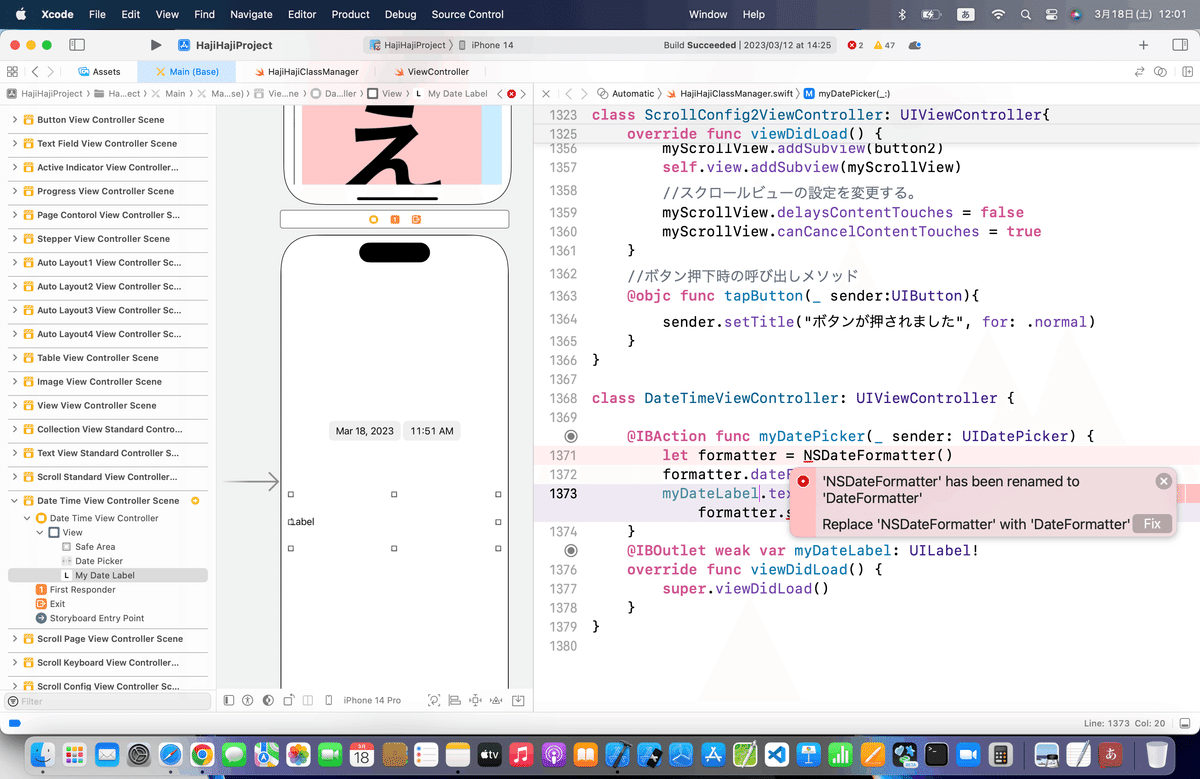Click the date Mar 18, 2023 in picker
The image size is (1200, 779).
(365, 431)
